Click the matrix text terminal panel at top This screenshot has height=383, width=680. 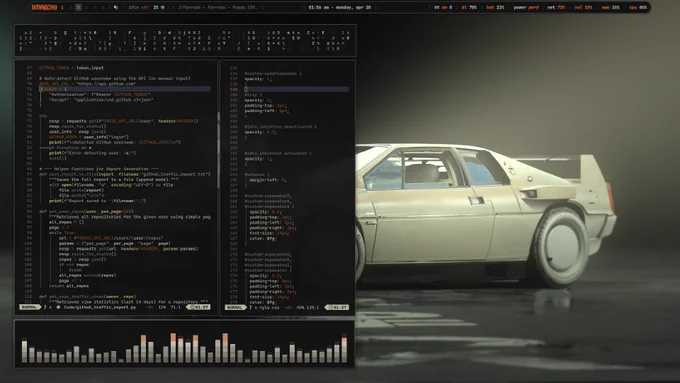(186, 41)
